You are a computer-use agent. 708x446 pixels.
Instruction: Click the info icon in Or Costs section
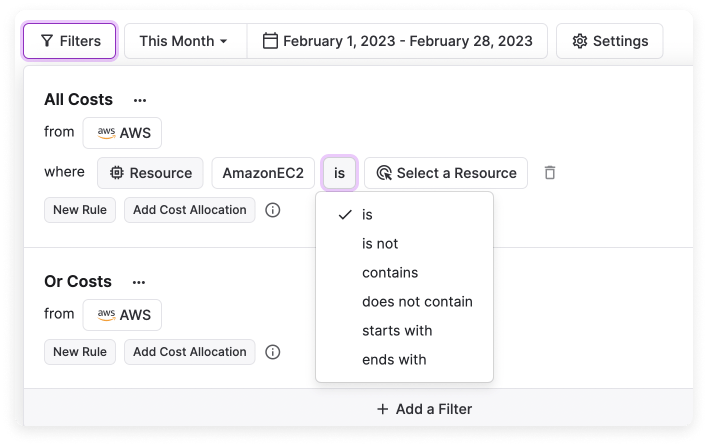click(273, 352)
